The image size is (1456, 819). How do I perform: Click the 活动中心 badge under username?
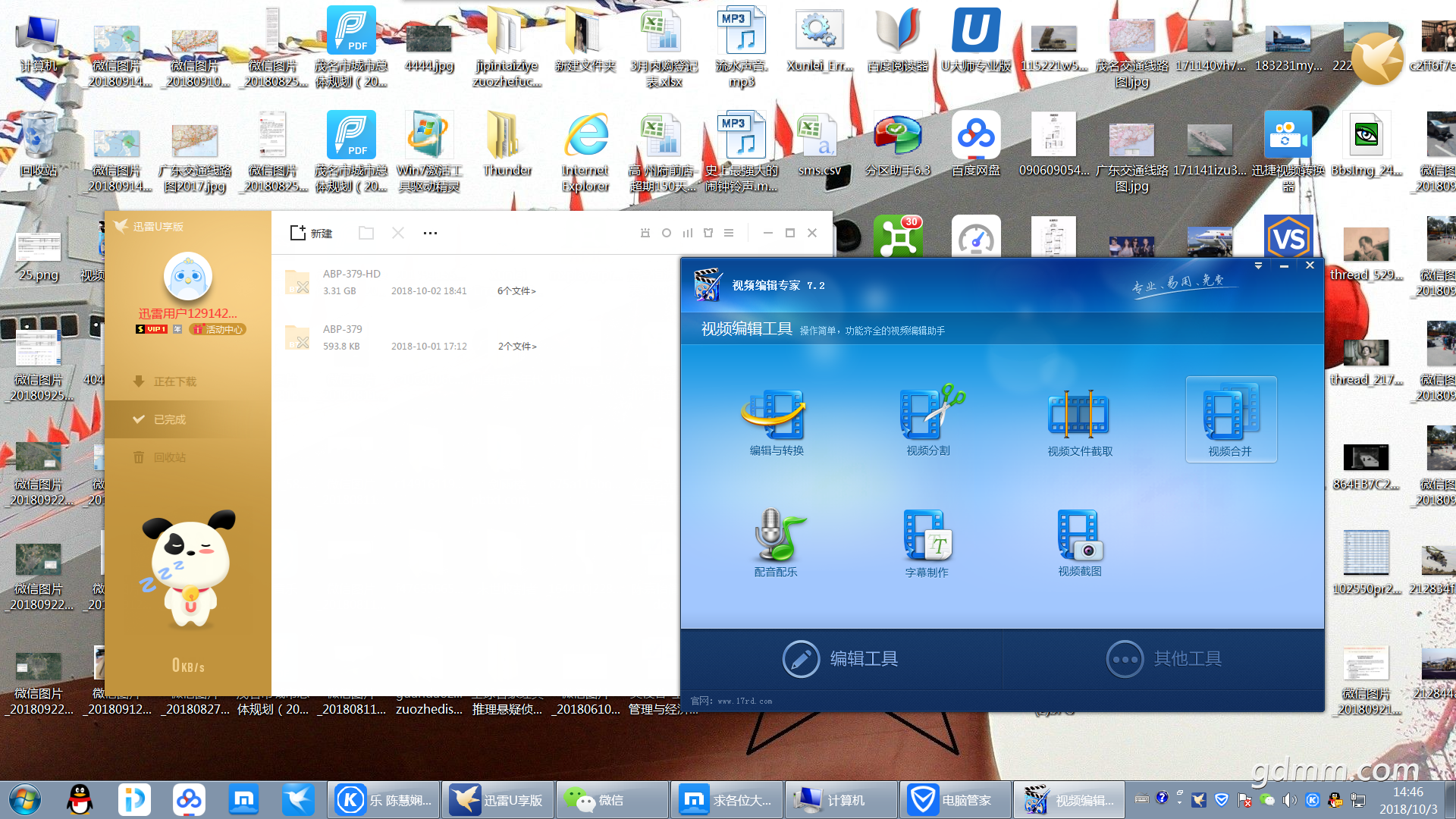pyautogui.click(x=218, y=329)
